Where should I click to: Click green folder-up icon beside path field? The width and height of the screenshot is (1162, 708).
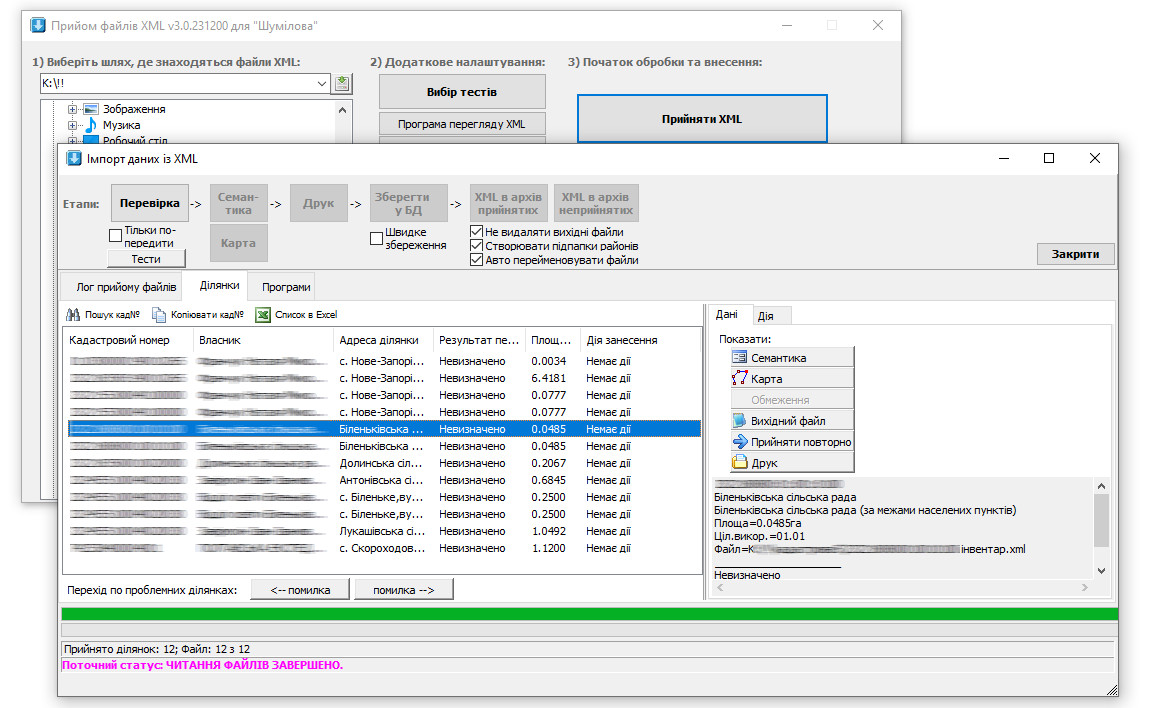pyautogui.click(x=342, y=83)
